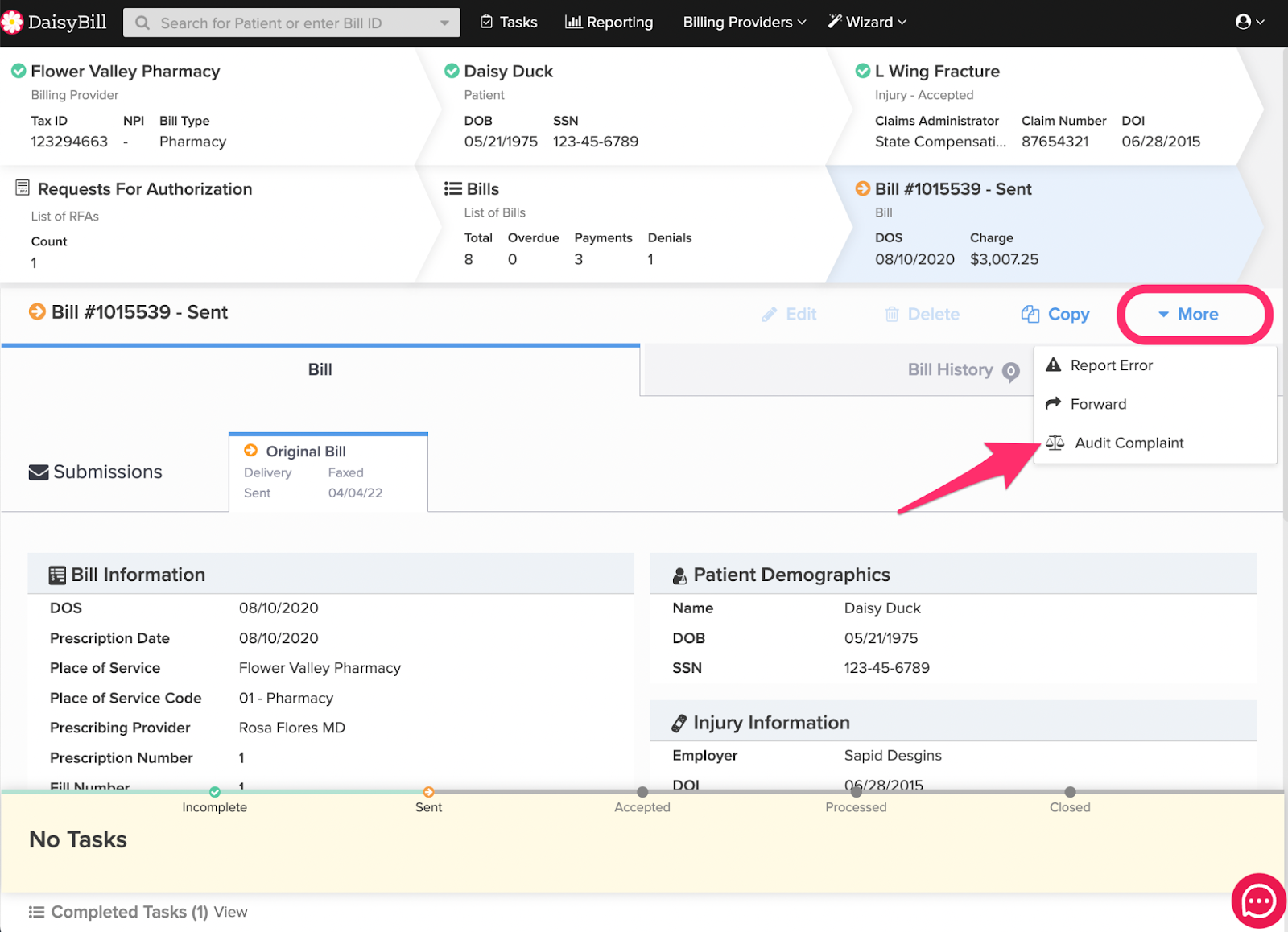Select Forward from the More menu
The width and height of the screenshot is (1288, 932).
(x=1154, y=404)
